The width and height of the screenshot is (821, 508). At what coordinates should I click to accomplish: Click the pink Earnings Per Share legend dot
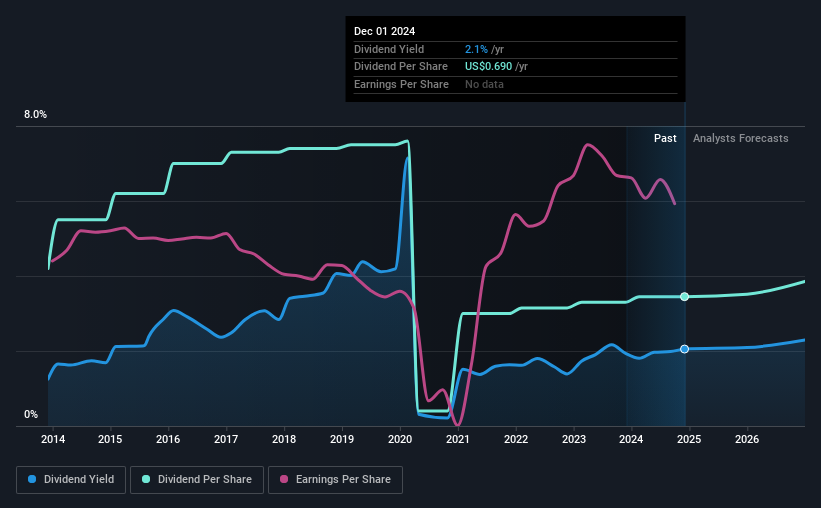point(284,479)
